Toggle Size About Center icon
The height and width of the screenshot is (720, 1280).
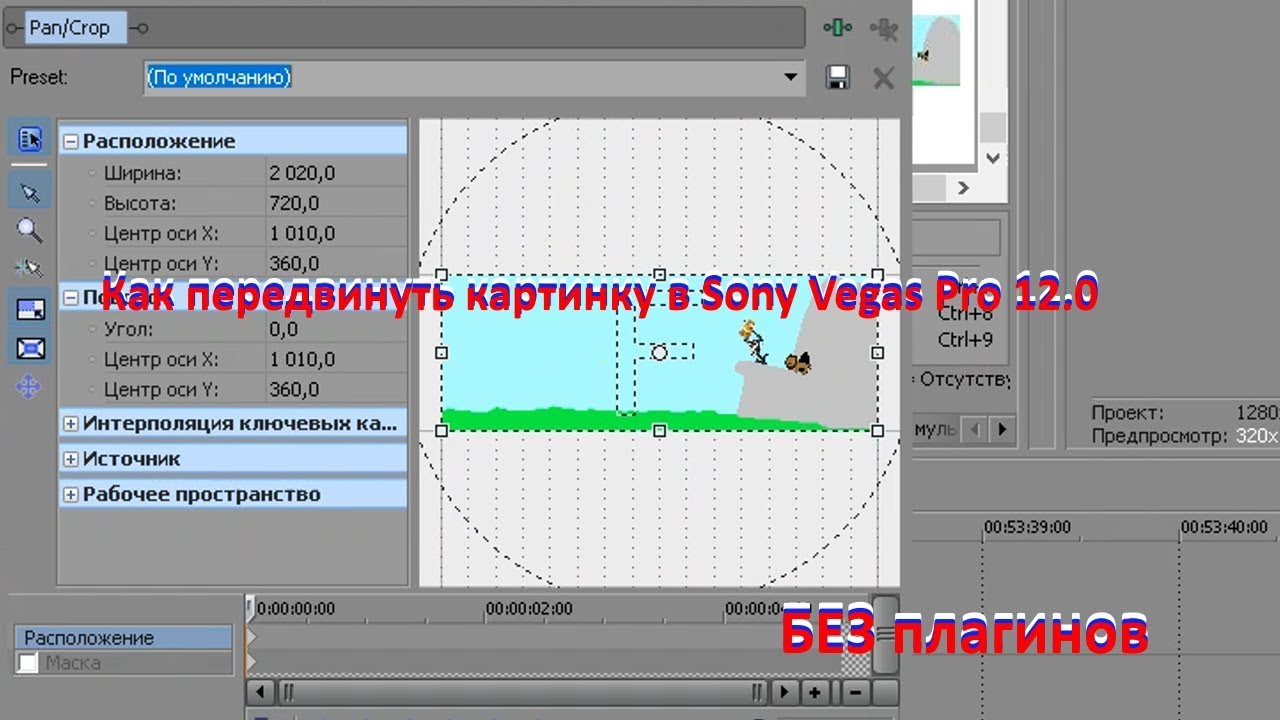click(30, 348)
